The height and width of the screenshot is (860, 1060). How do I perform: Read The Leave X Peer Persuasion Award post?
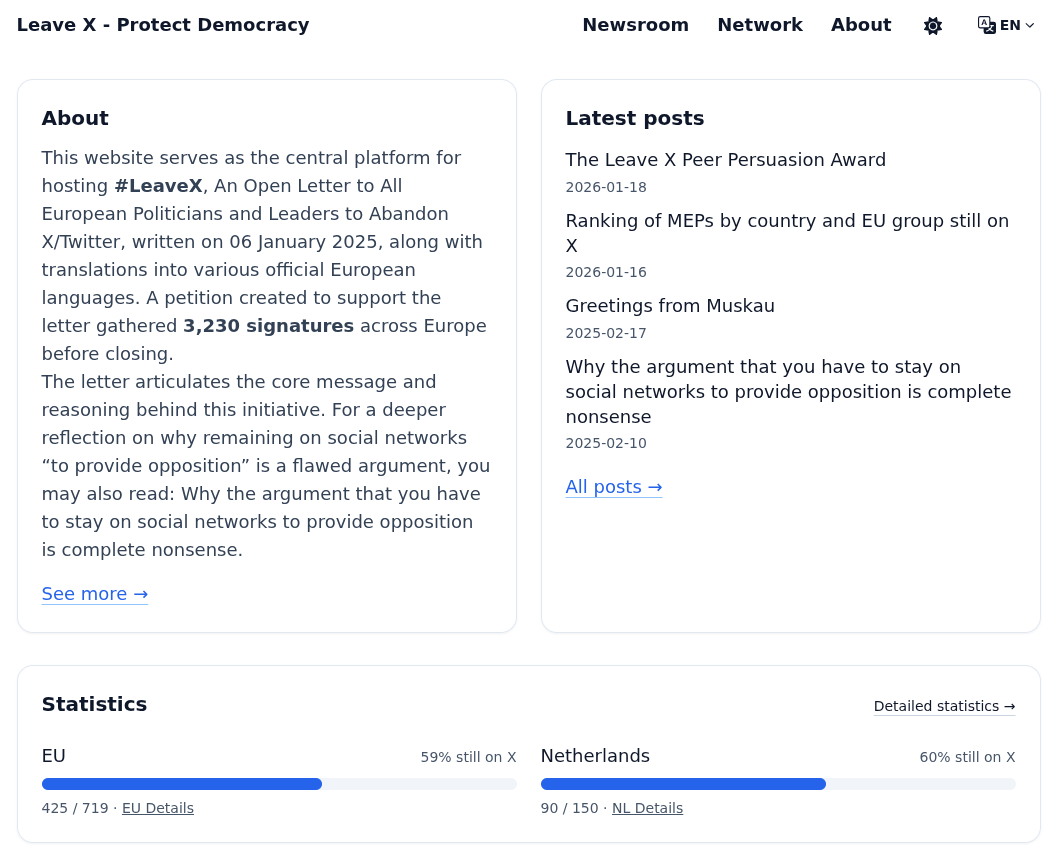click(x=725, y=160)
